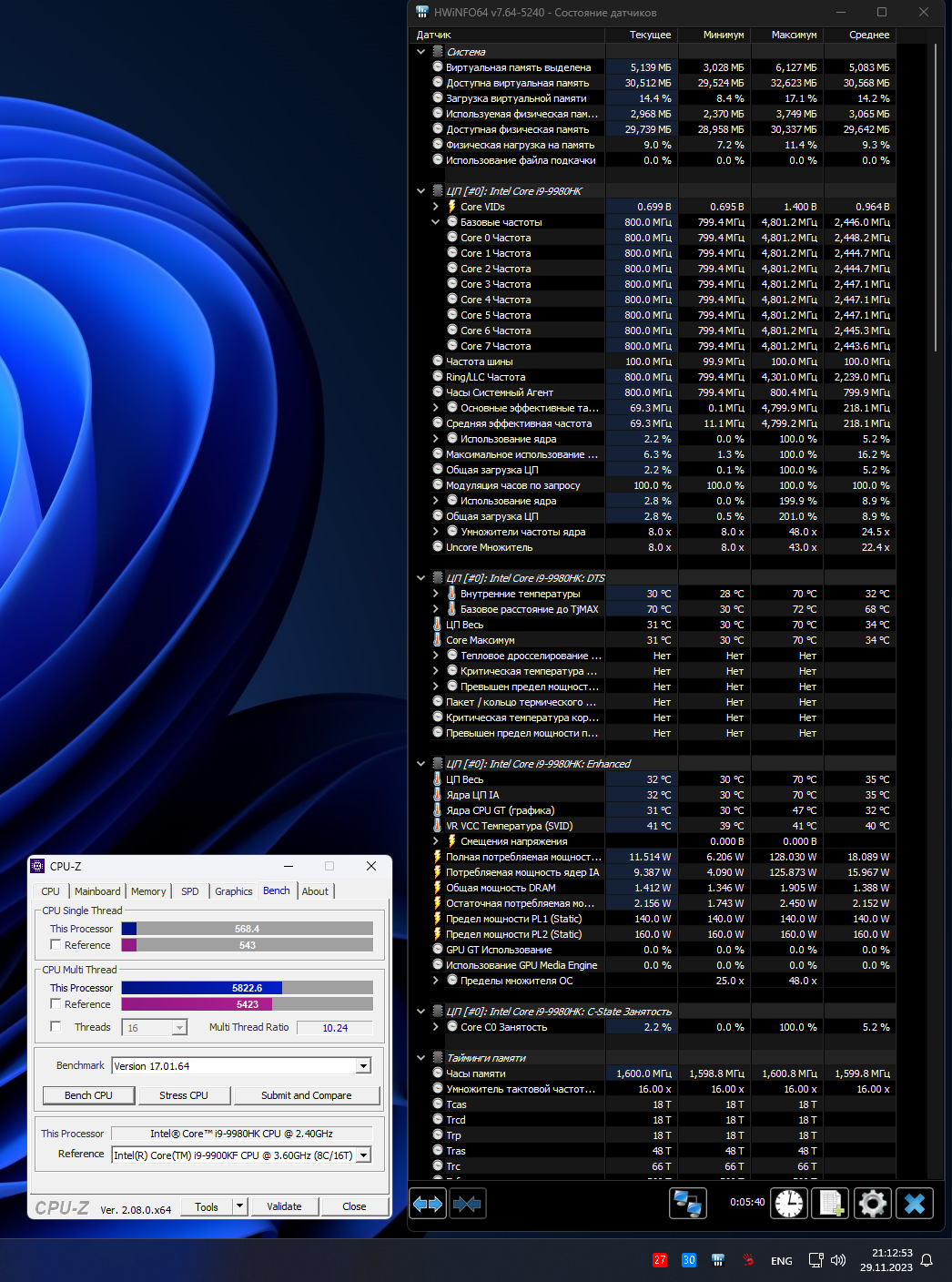This screenshot has width=952, height=1282.
Task: Click the expand columns blue arrows icon
Action: pyautogui.click(x=428, y=1204)
